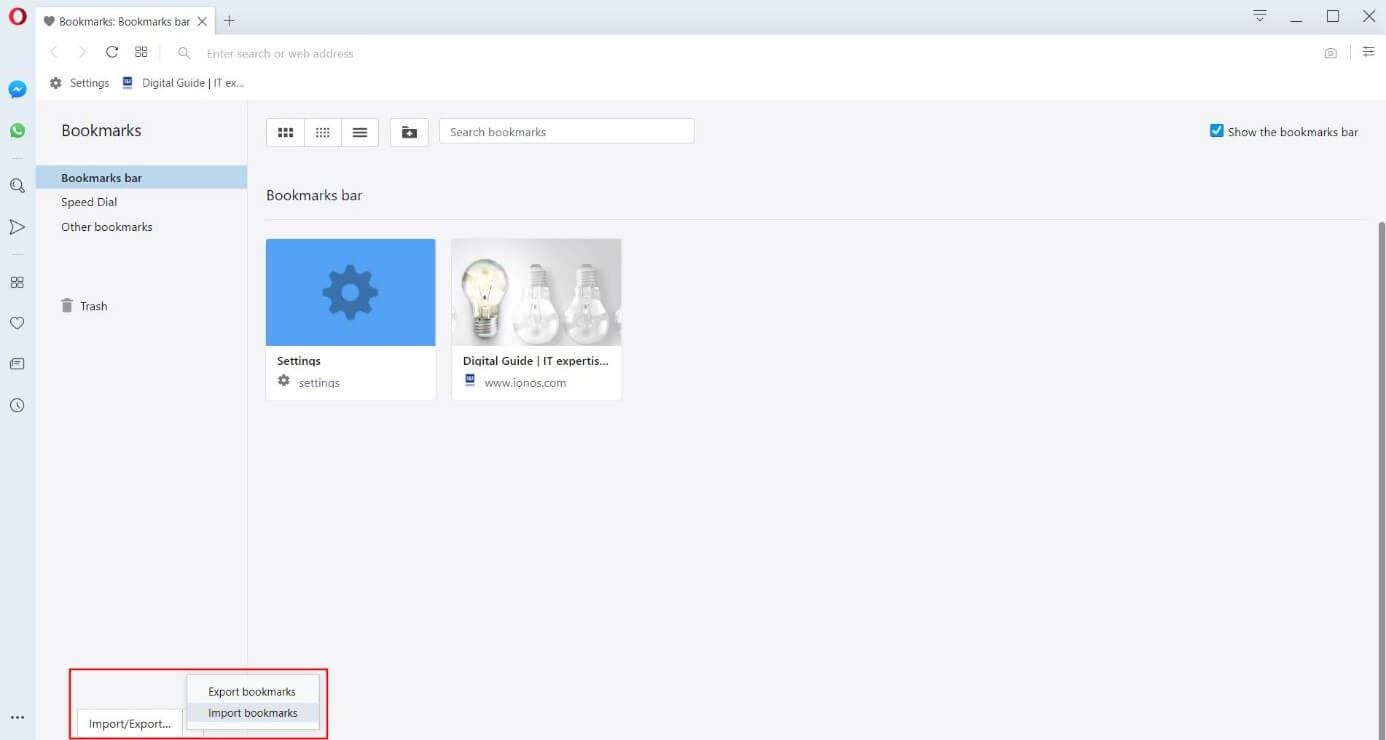Switch to list view for bookmarks
Viewport: 1386px width, 740px height.
tap(359, 131)
